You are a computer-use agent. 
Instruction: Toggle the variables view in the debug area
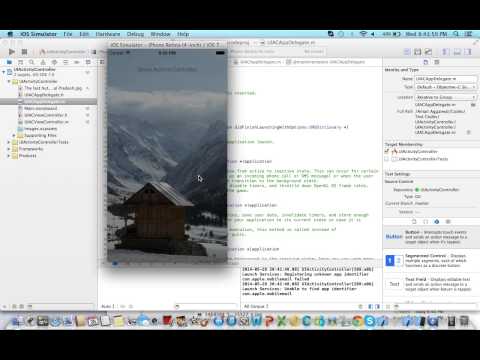[x=370, y=306]
